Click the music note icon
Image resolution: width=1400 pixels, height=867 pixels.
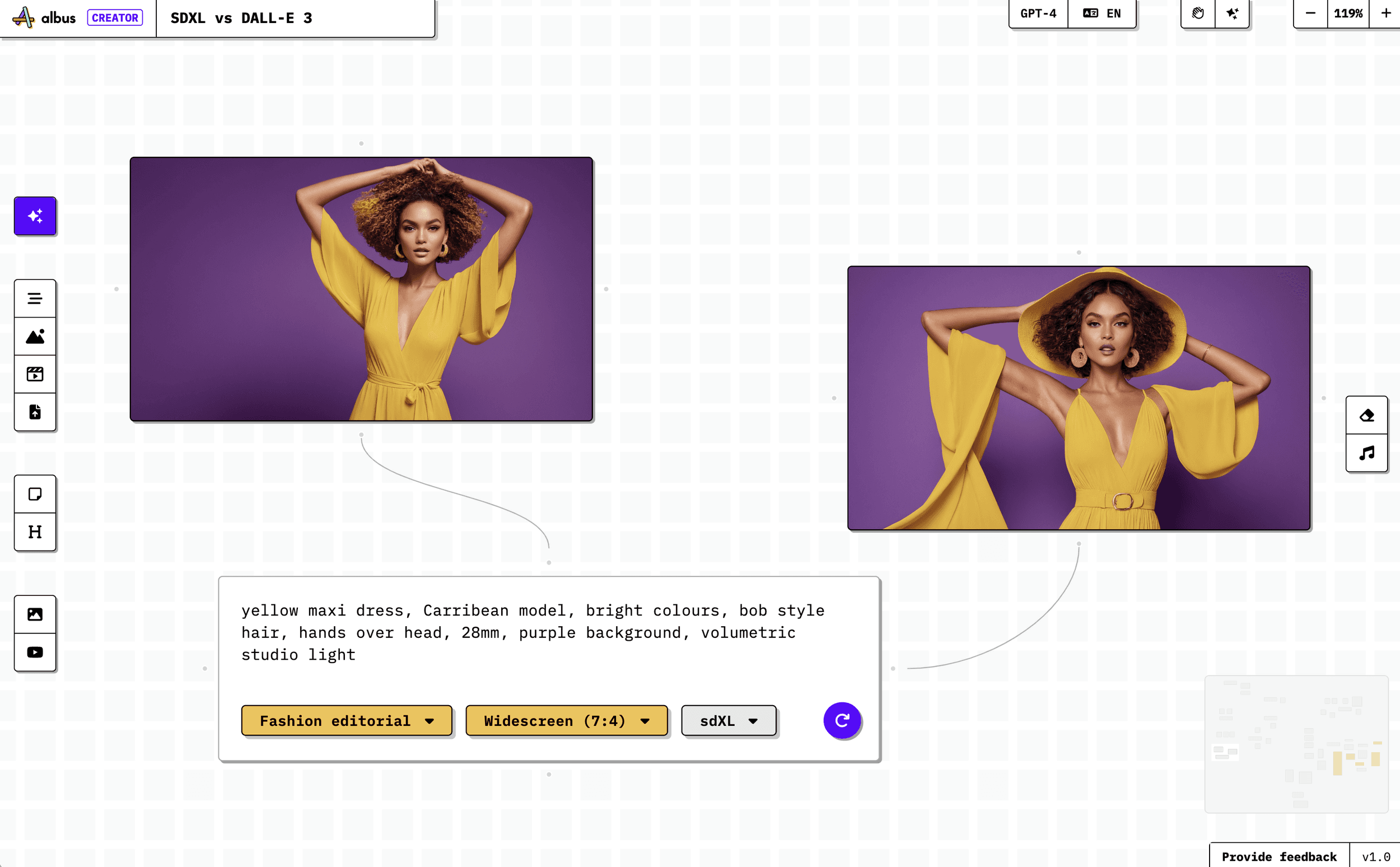coord(1367,453)
